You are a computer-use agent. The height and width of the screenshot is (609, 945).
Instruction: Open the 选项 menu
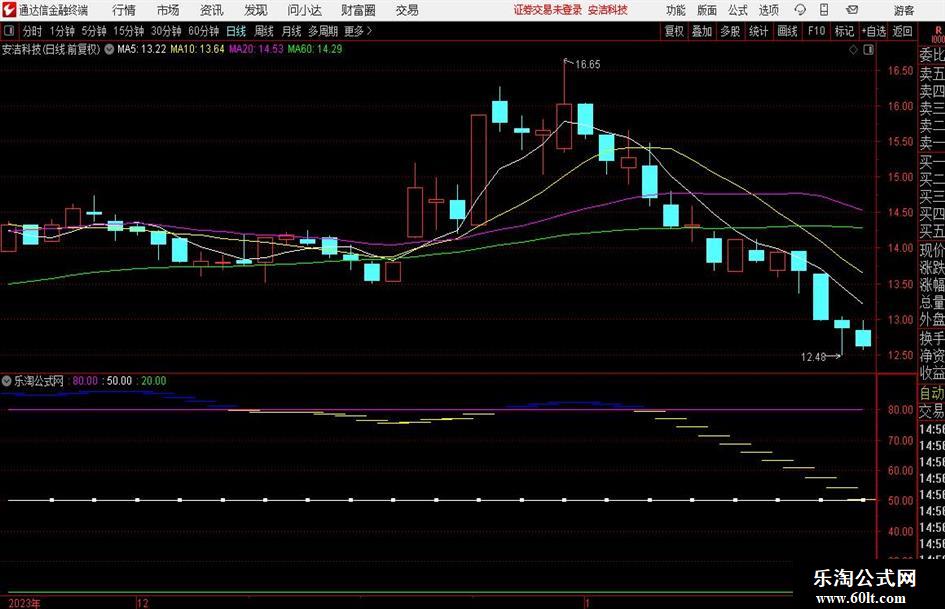coord(768,10)
